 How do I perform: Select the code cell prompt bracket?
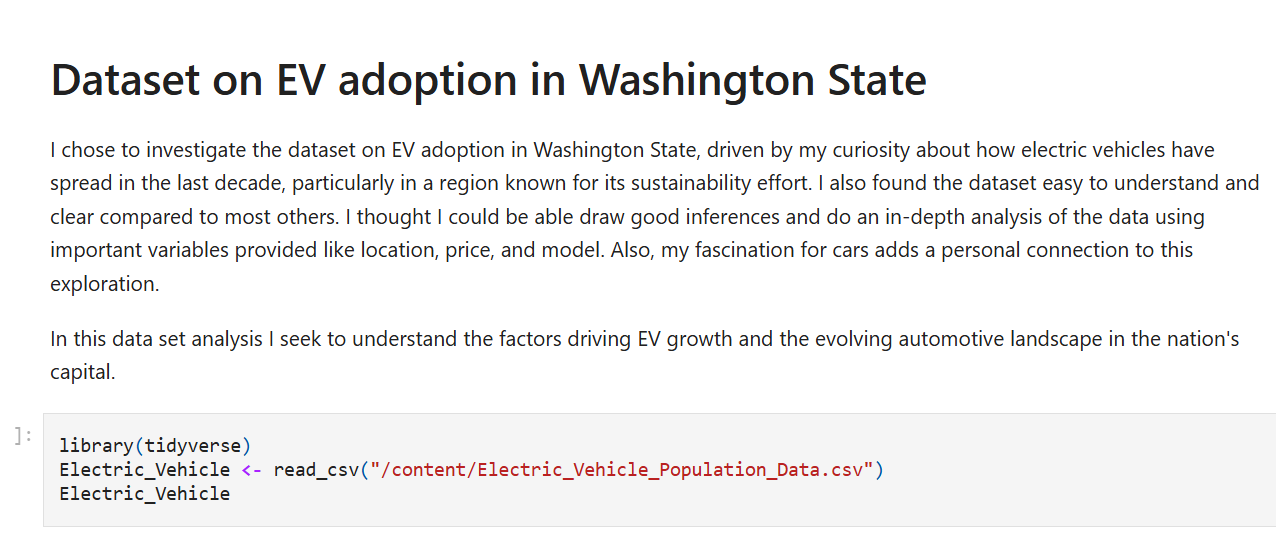click(24, 435)
